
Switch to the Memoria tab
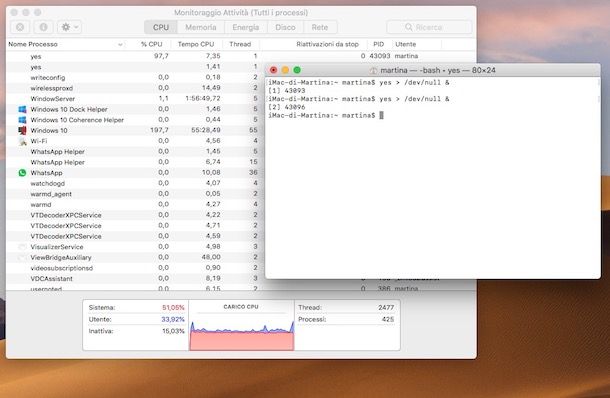pos(201,27)
